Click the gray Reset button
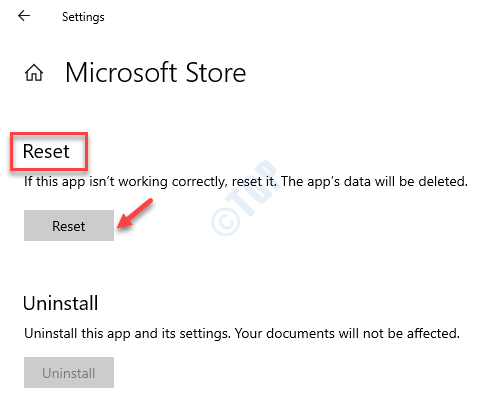This screenshot has height=400, width=492. [69, 225]
